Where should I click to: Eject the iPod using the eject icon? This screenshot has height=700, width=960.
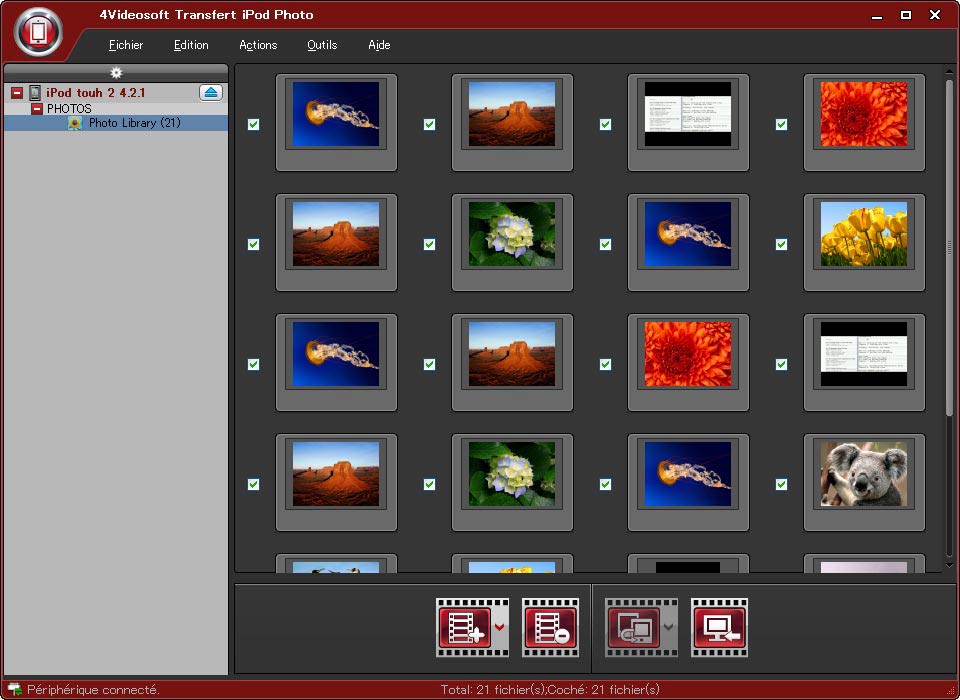pyautogui.click(x=210, y=93)
